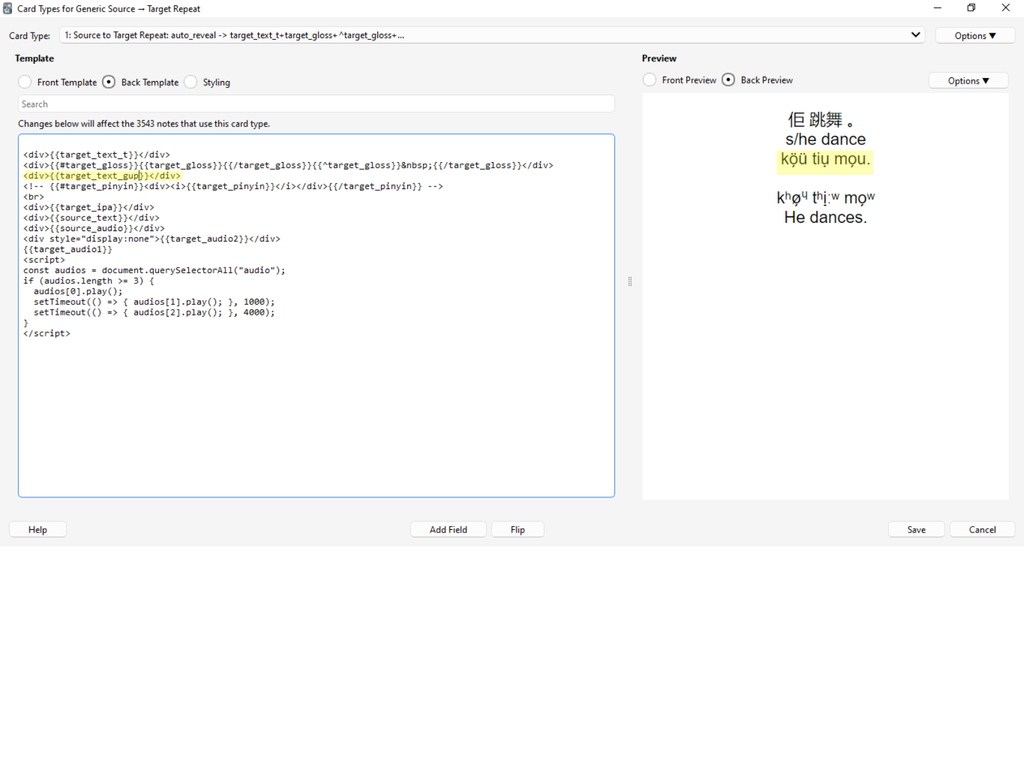
Task: Click the <div>{{source_text}}</div> line
Action: click(91, 218)
